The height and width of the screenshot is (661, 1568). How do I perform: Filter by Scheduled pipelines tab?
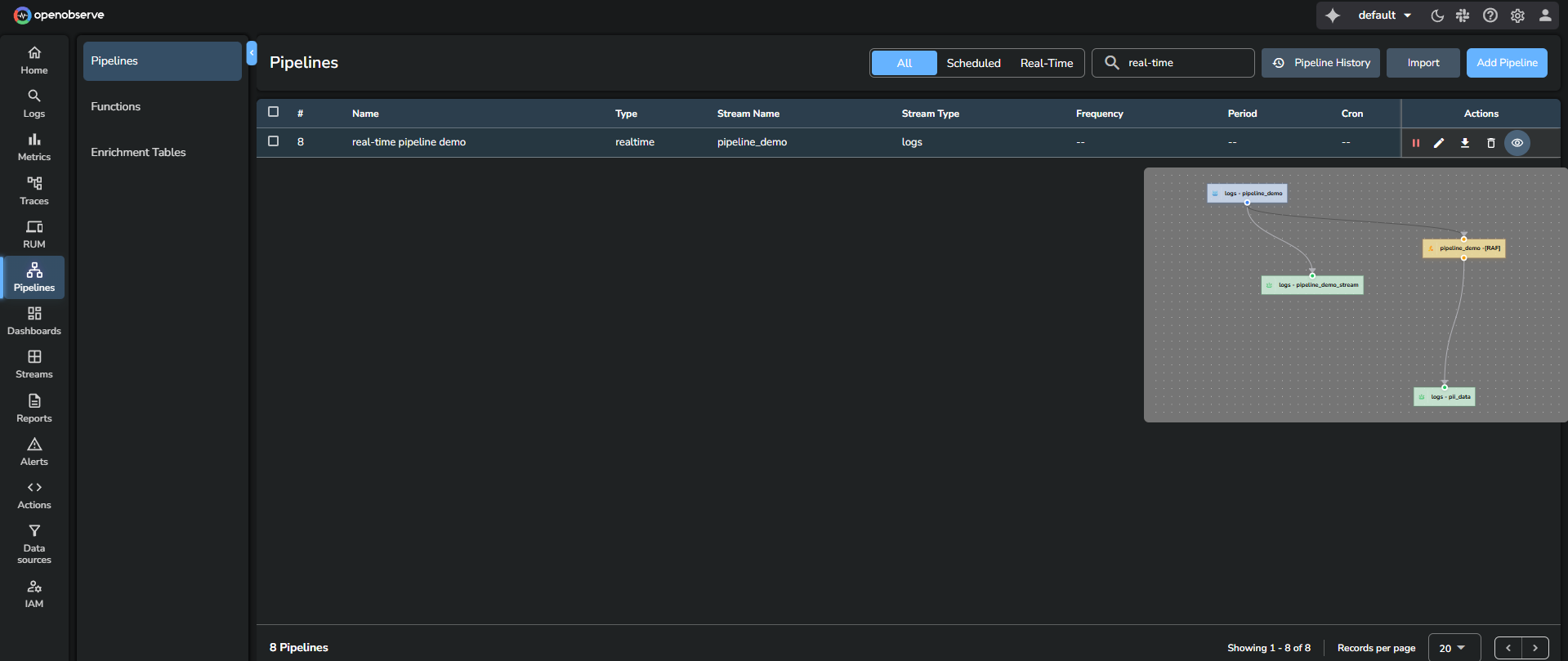(x=973, y=63)
